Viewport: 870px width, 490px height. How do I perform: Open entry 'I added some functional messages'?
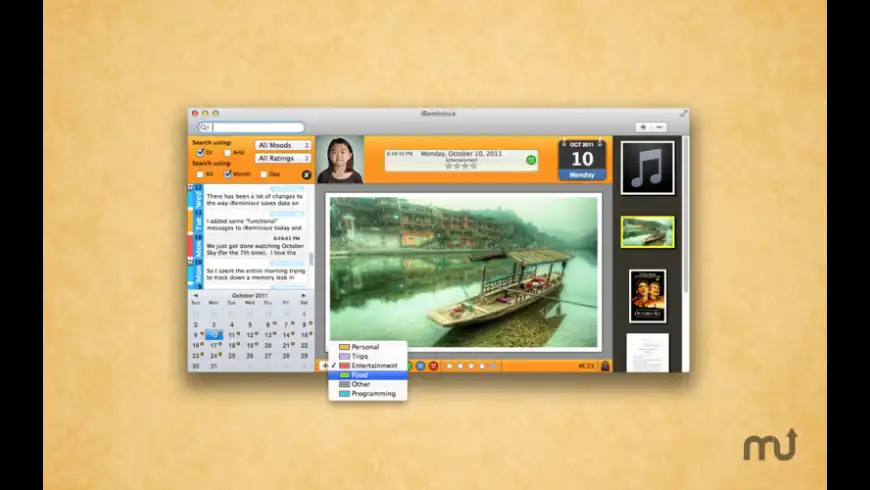coord(254,223)
